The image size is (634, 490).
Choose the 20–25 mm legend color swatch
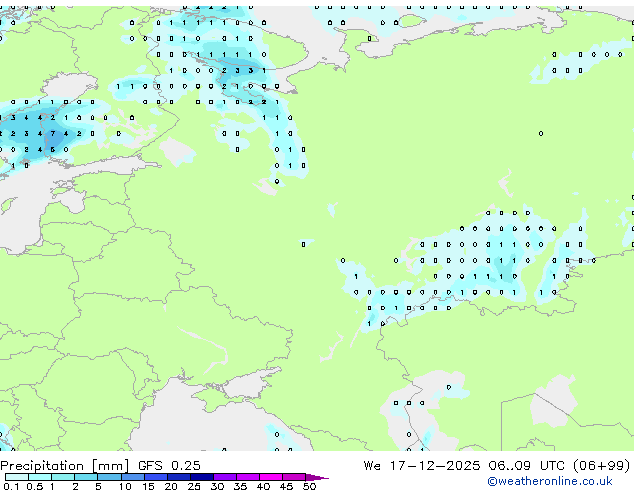pyautogui.click(x=179, y=477)
